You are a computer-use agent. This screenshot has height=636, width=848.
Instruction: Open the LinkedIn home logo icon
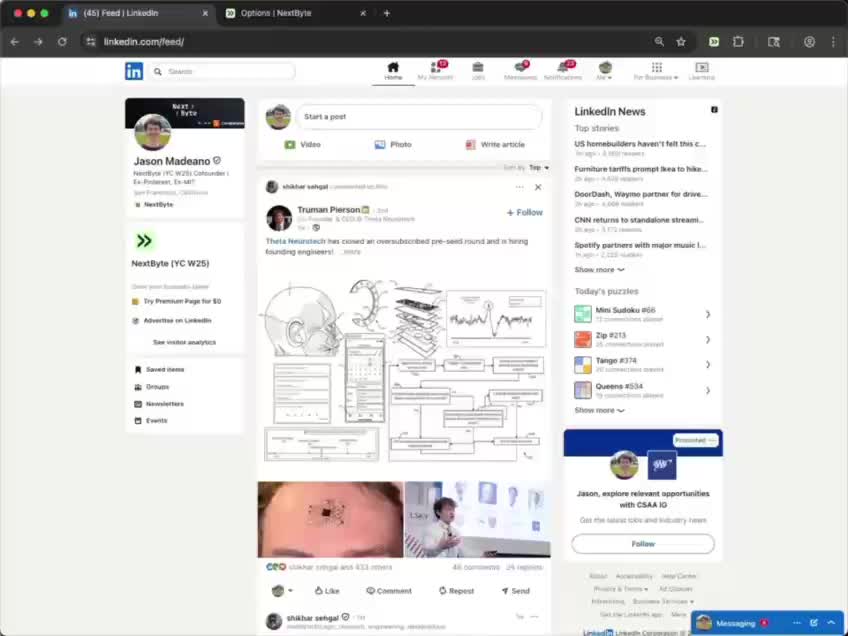coord(134,71)
